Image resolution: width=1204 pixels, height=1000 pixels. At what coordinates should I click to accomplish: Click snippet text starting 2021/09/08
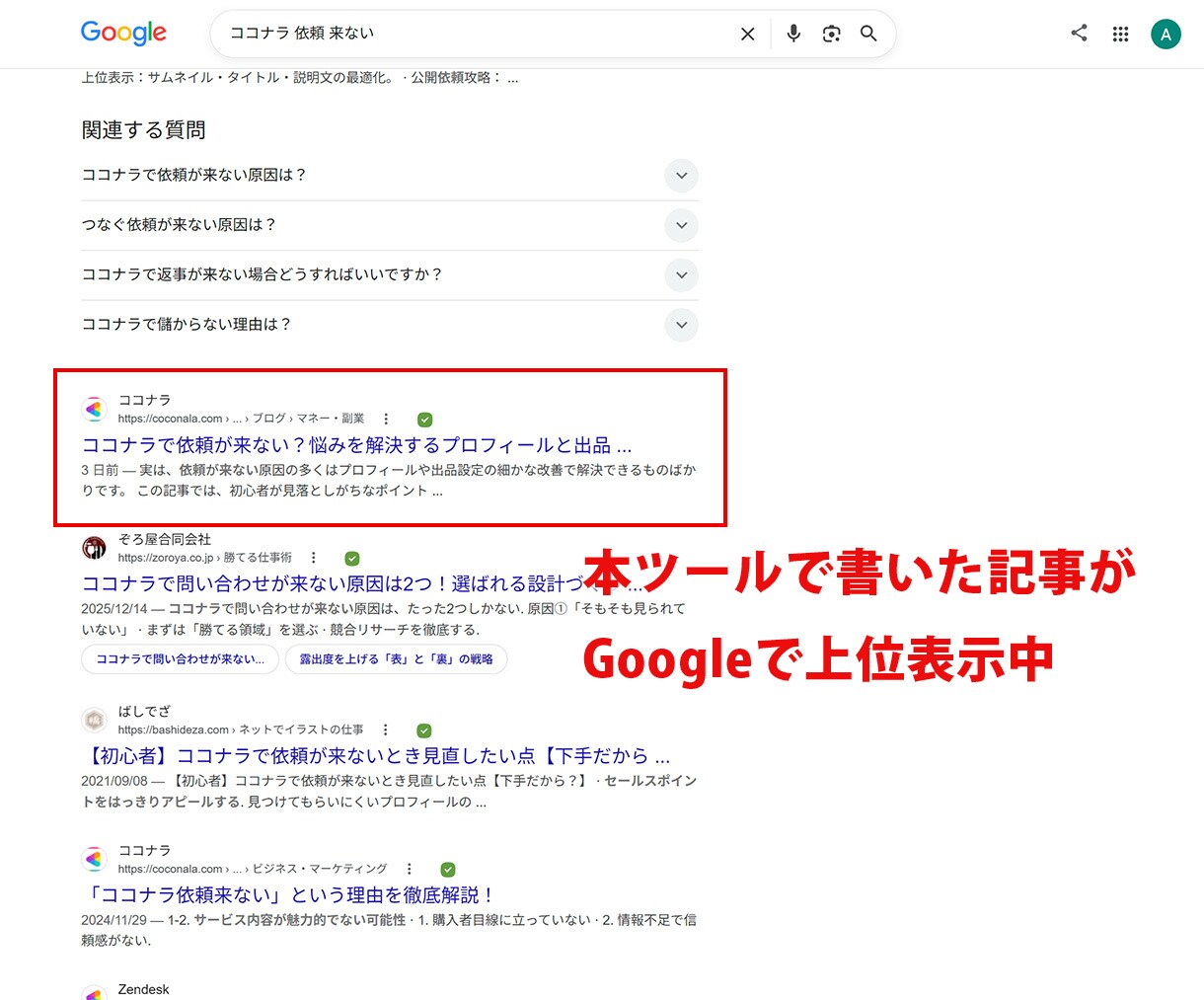pyautogui.click(x=389, y=791)
